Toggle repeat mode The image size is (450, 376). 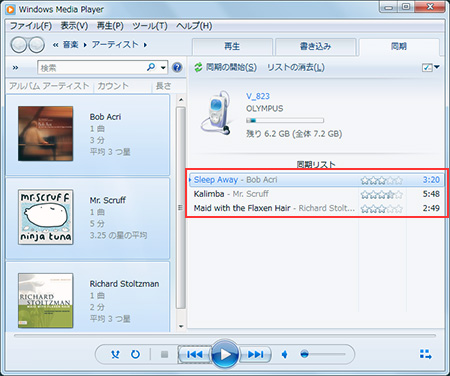click(135, 354)
